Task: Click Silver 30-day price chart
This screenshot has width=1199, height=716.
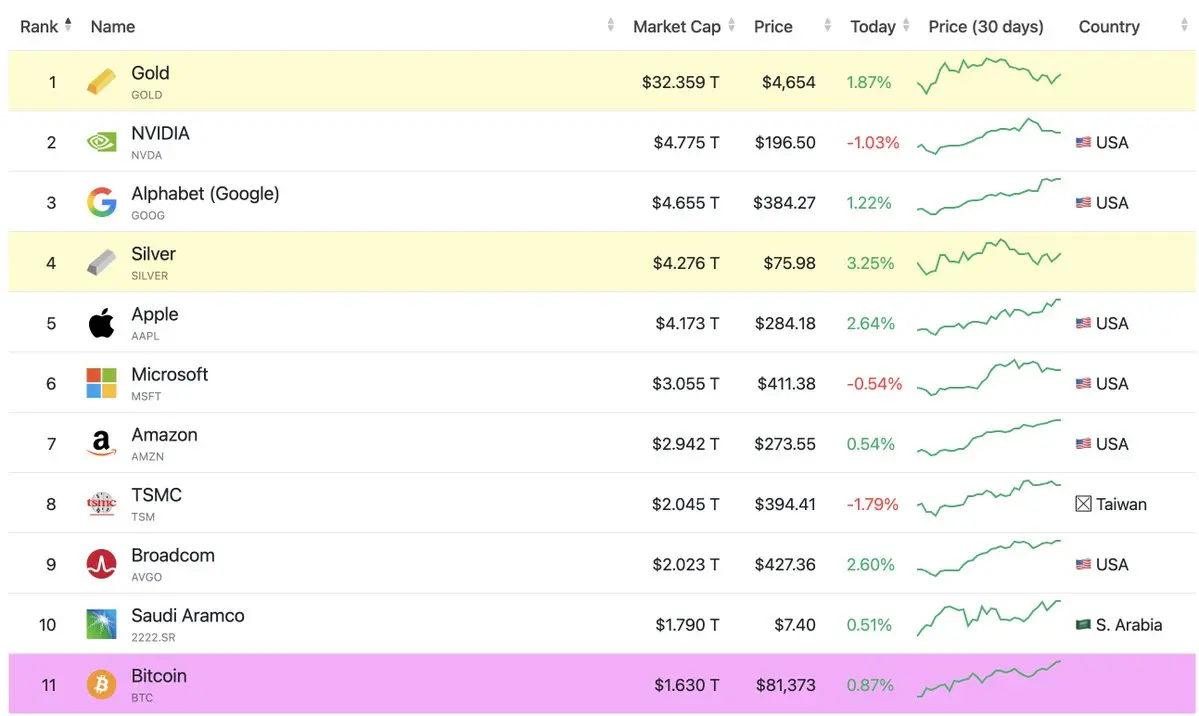Action: (989, 257)
